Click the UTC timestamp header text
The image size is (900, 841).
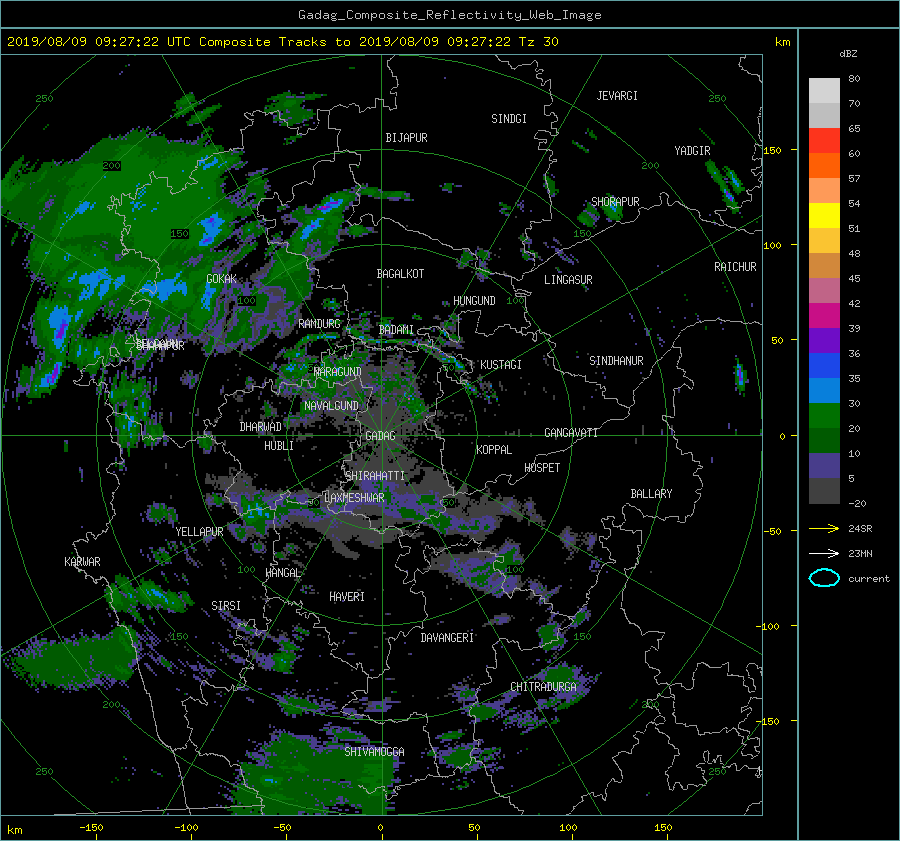click(282, 42)
